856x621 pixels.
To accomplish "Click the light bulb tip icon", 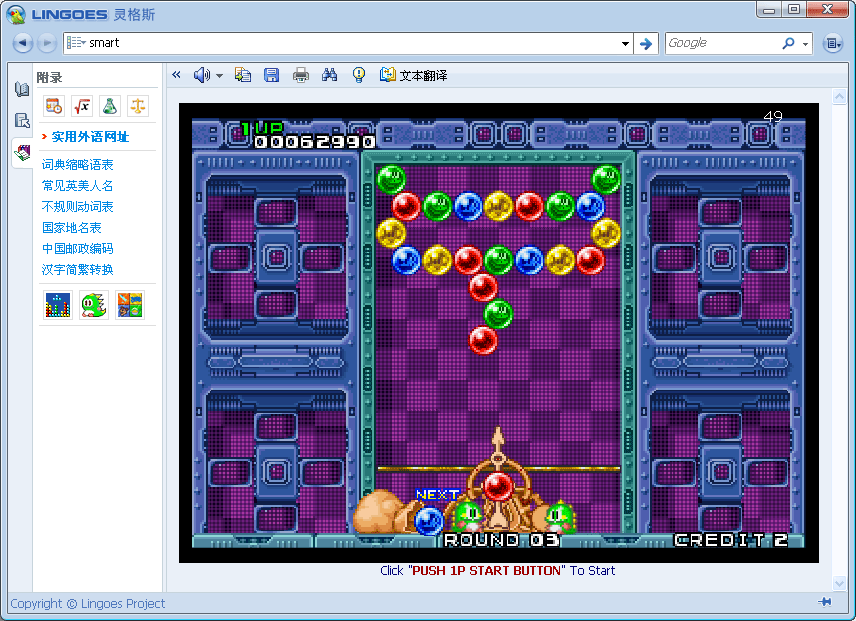I will coord(359,75).
